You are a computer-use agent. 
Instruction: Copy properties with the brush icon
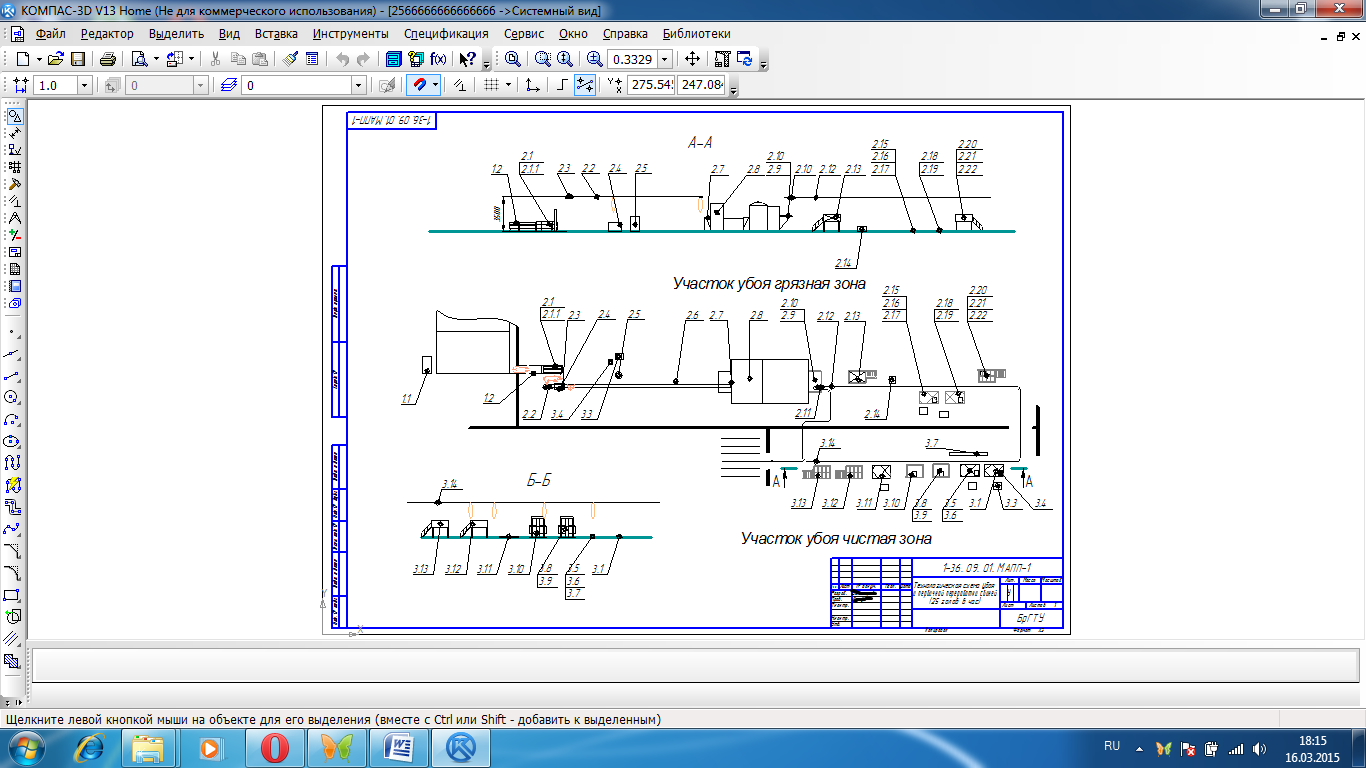[x=290, y=59]
